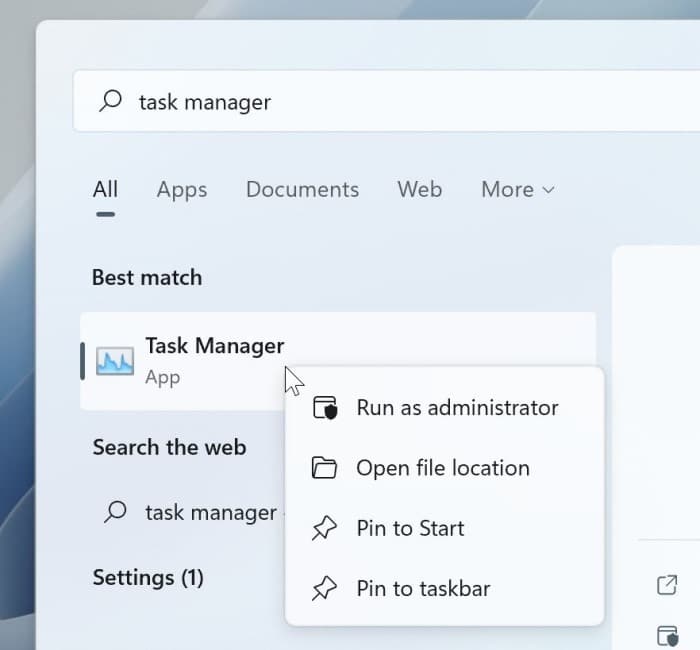Click the Open file location folder icon
The height and width of the screenshot is (650, 700).
(x=324, y=468)
